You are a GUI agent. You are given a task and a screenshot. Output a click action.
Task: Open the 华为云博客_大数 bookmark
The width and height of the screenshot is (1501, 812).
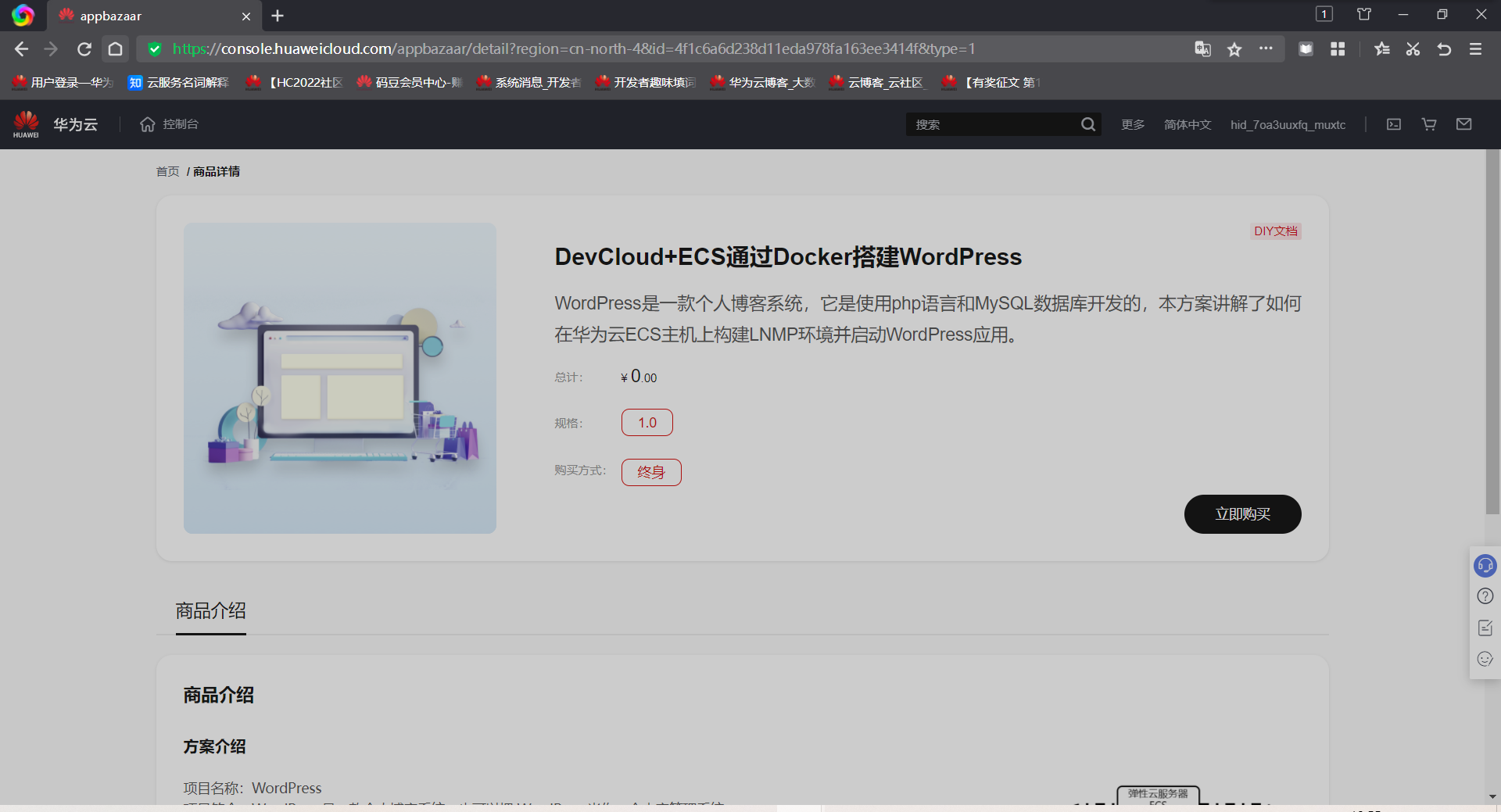pyautogui.click(x=762, y=82)
